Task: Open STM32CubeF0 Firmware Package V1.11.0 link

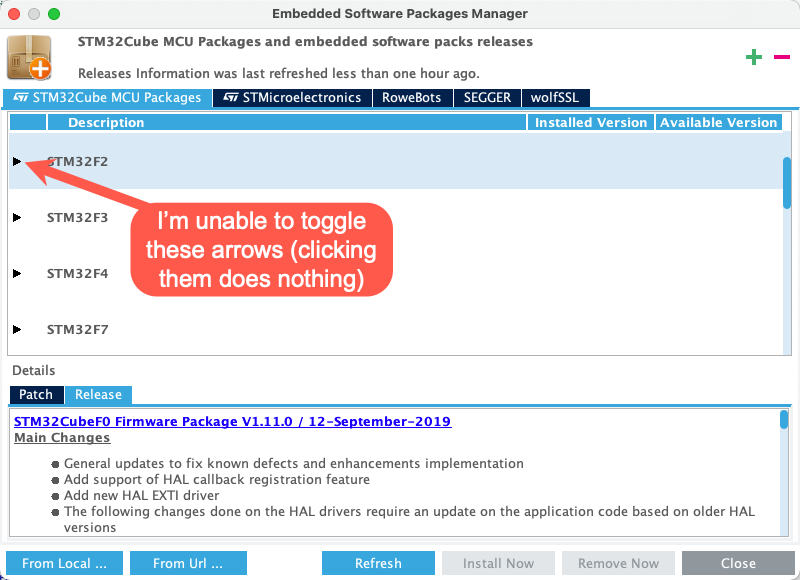Action: (233, 422)
